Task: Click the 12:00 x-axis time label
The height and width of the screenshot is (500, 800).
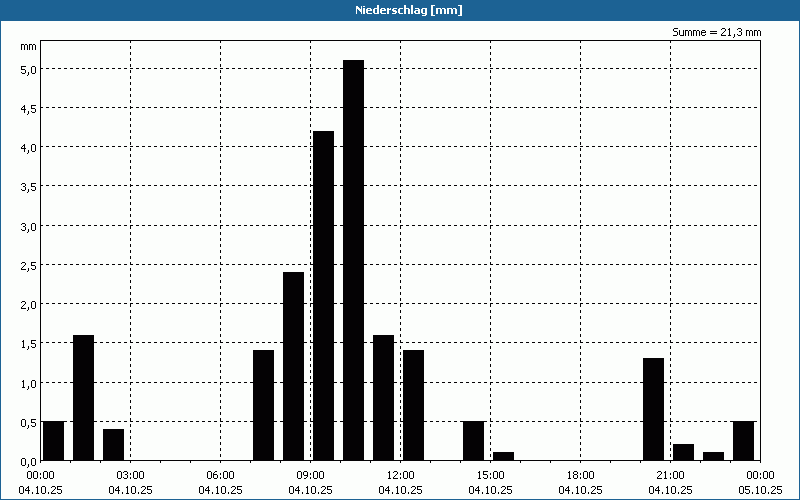Action: coord(400,475)
